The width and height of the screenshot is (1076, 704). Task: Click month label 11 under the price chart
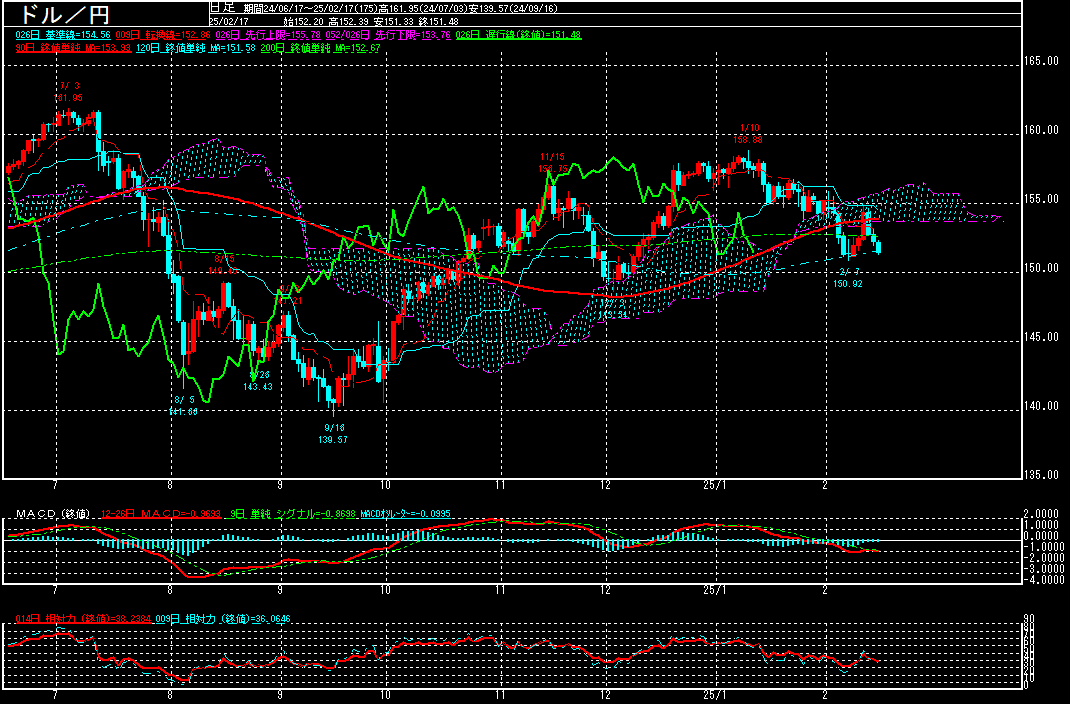tap(500, 485)
